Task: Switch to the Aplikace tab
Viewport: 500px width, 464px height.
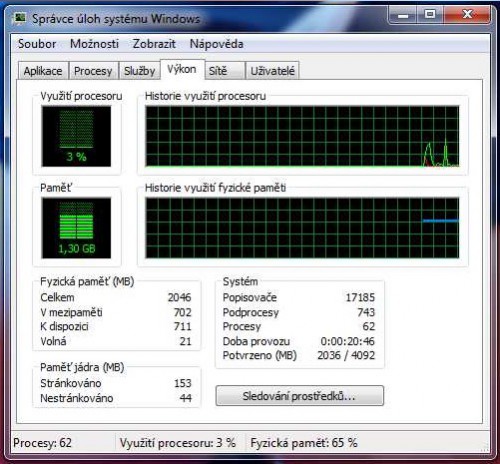Action: coord(43,71)
